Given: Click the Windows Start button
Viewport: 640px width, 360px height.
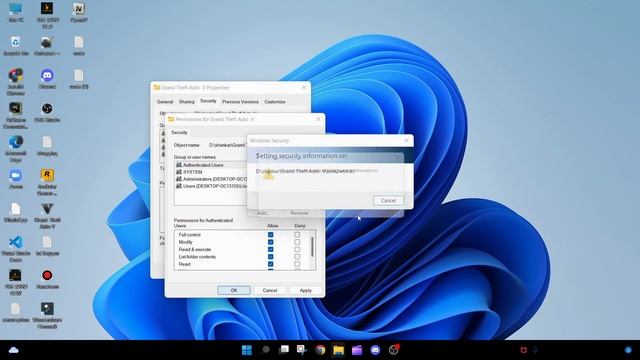Looking at the screenshot, I should [247, 350].
